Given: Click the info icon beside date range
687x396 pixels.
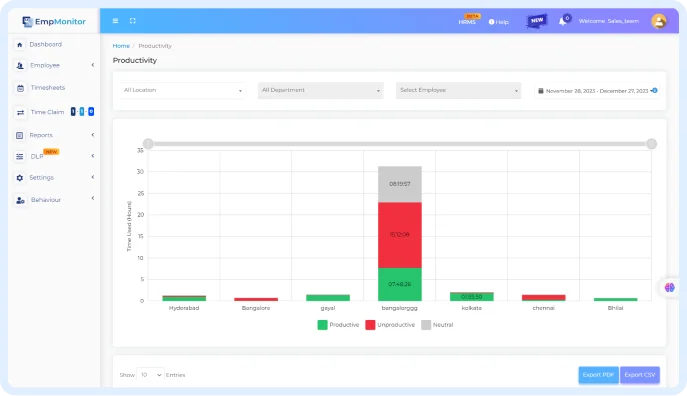Looking at the screenshot, I should click(655, 90).
